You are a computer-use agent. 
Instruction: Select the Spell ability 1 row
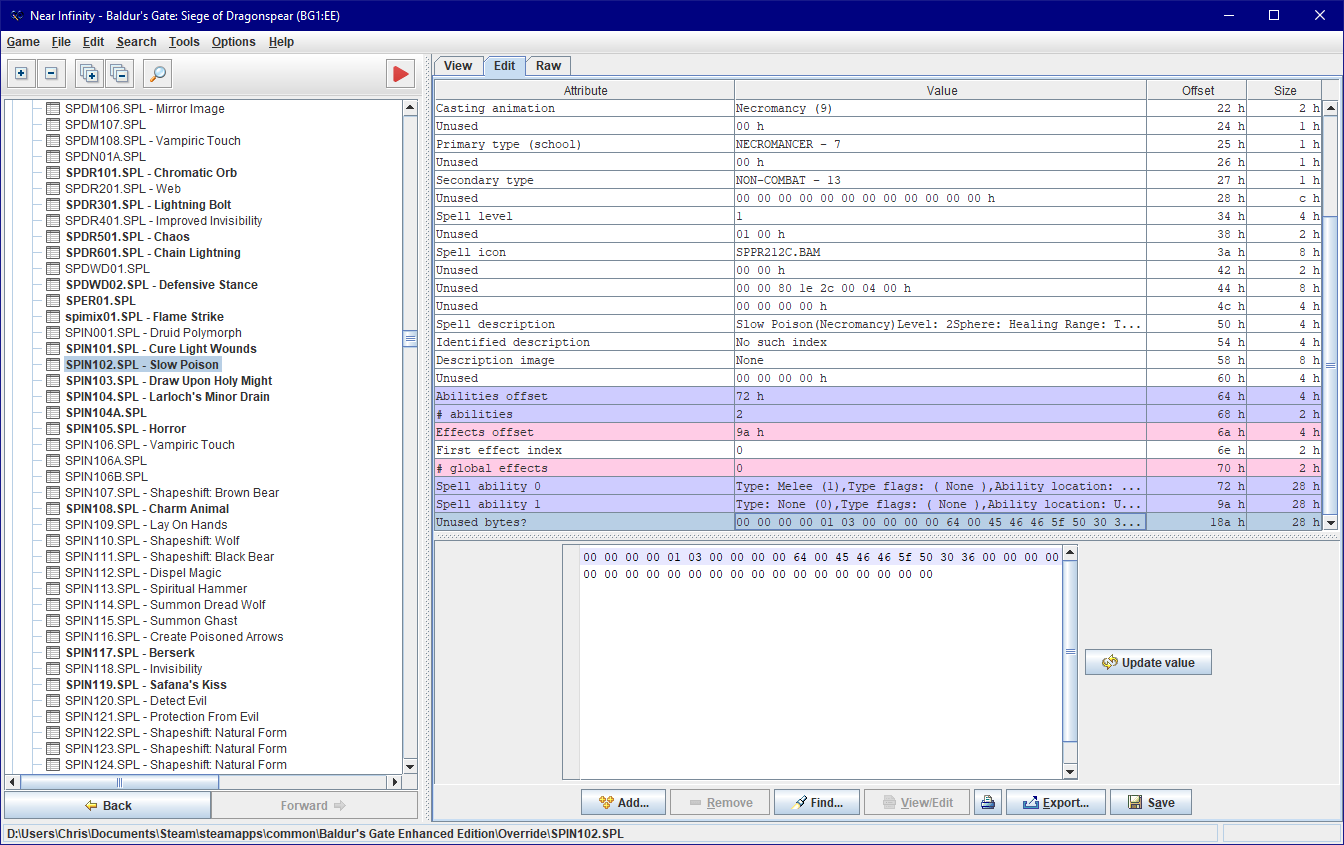878,504
